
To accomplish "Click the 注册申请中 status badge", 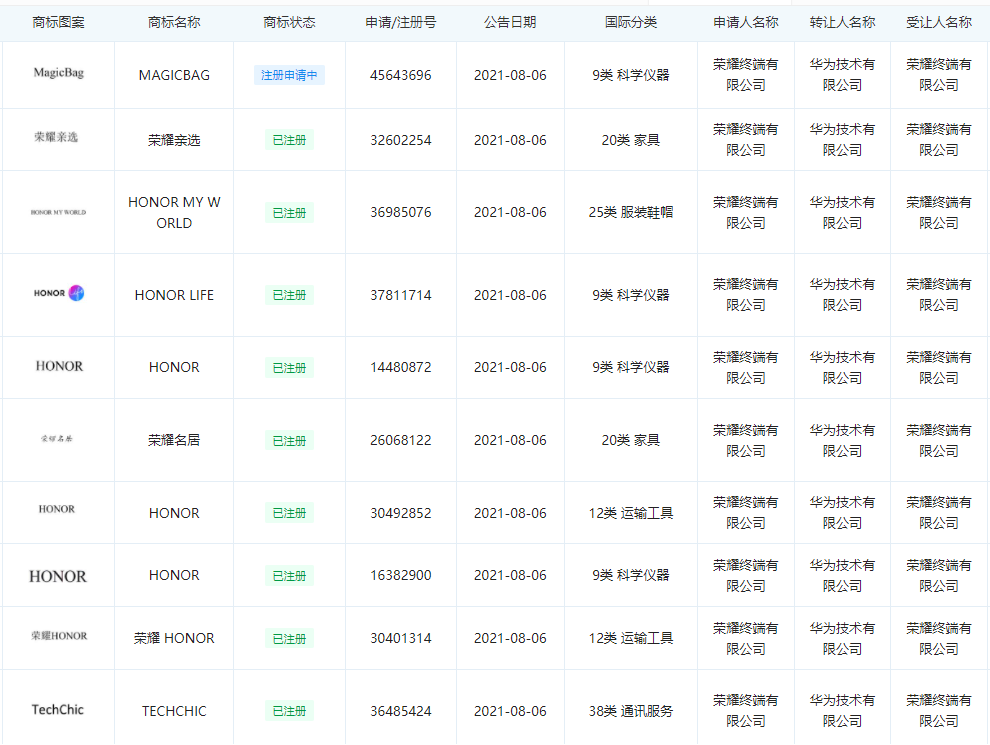I will click(289, 75).
